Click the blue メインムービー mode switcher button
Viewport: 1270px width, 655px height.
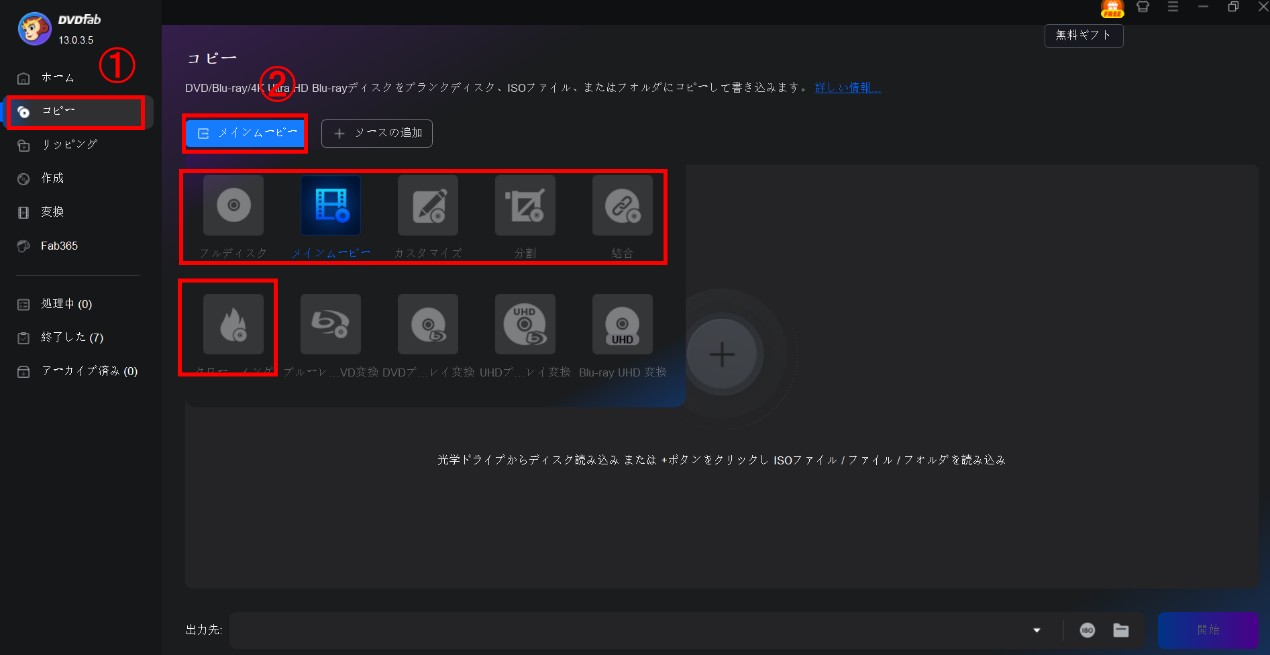(x=246, y=133)
